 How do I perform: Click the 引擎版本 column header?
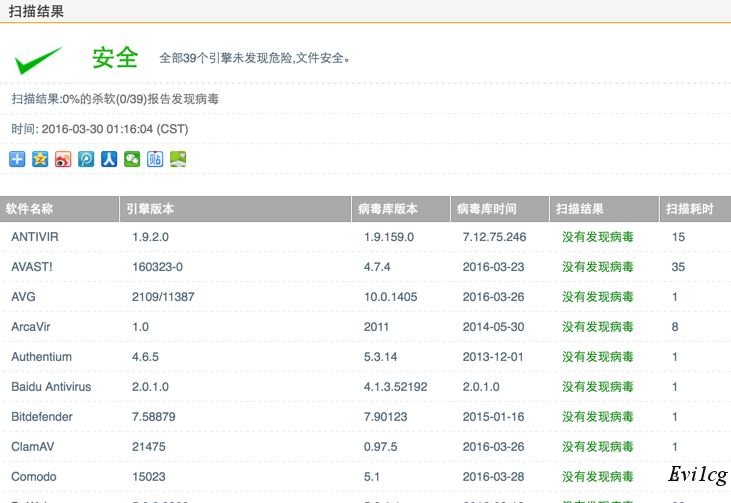(150, 209)
